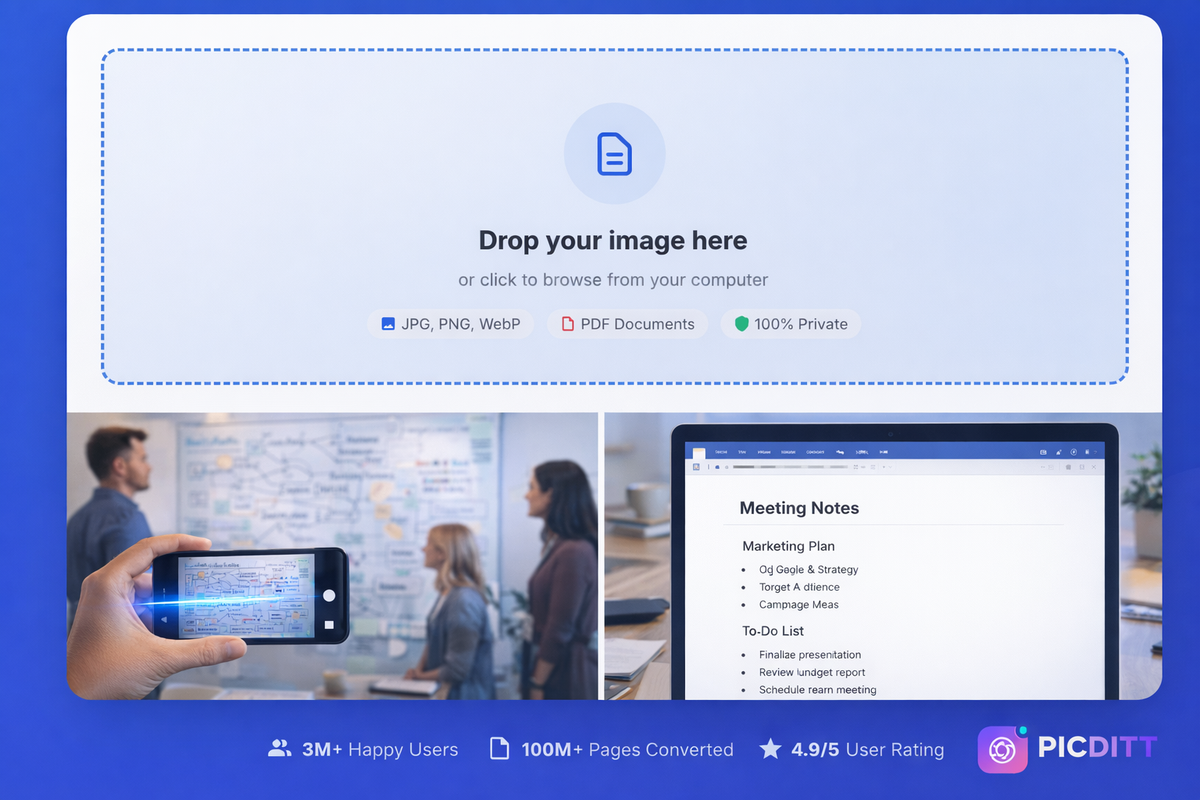
Task: Click the red PDF file icon
Action: (x=567, y=324)
